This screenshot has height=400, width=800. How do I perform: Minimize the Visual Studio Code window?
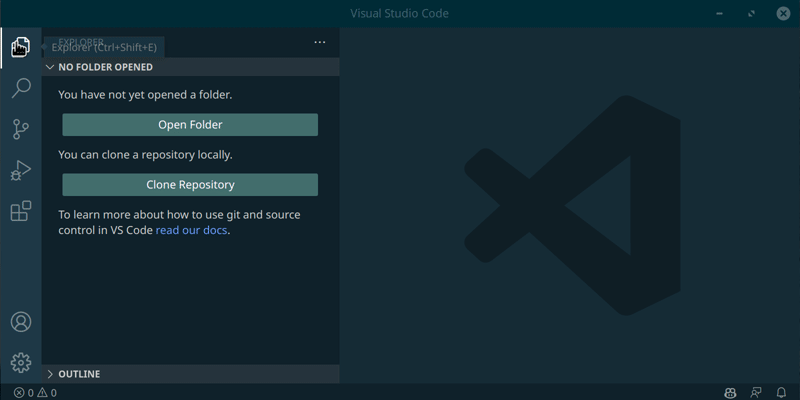click(719, 14)
